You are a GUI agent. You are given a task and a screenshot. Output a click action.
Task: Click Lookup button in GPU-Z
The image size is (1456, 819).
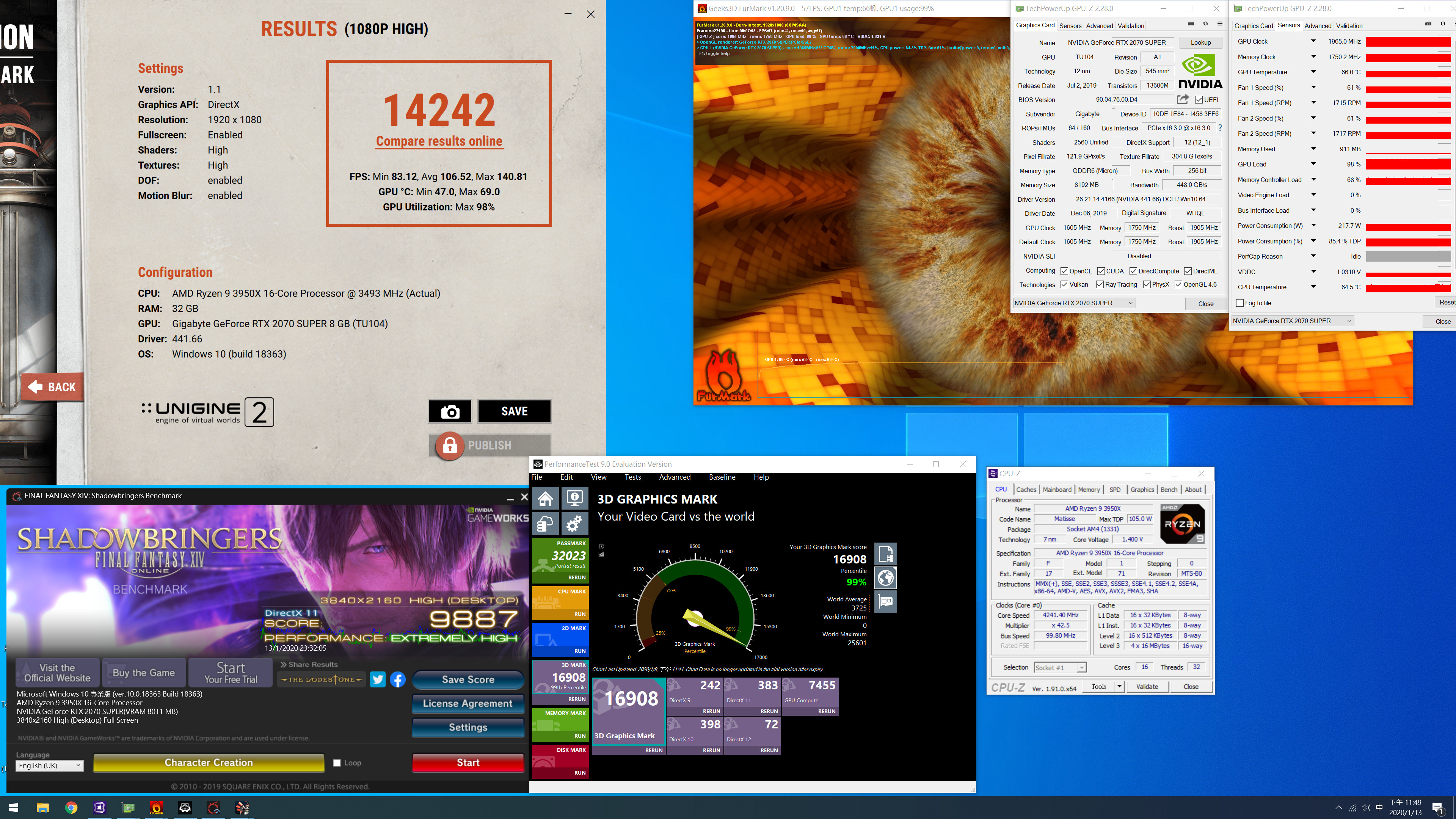[1201, 42]
